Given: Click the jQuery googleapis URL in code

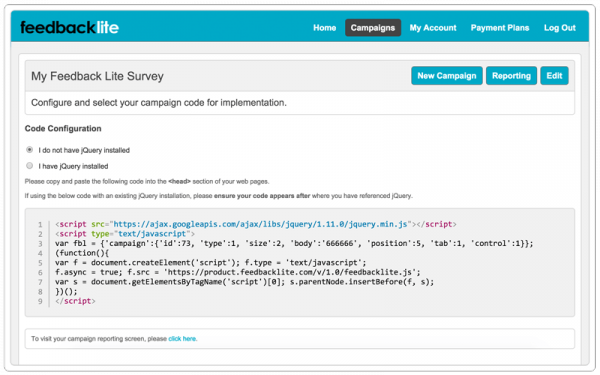Looking at the screenshot, I should point(260,224).
